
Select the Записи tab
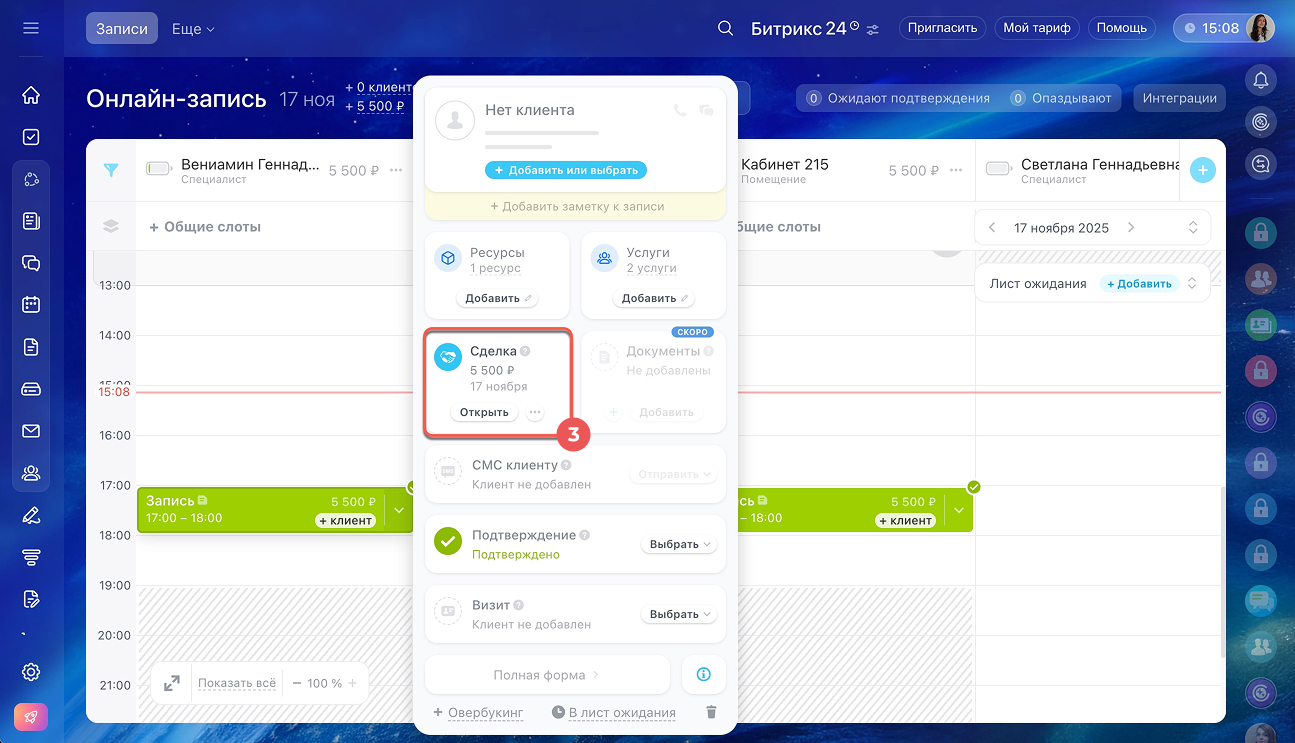122,29
